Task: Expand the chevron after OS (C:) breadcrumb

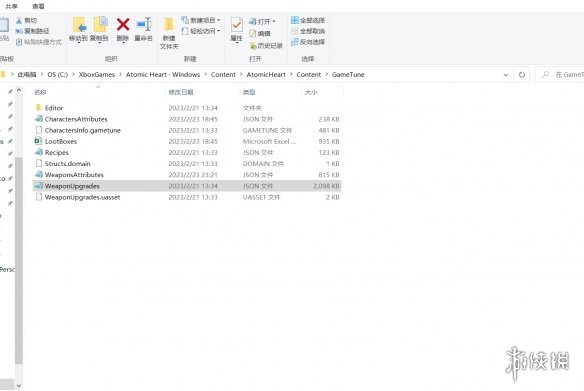Action: pos(73,74)
